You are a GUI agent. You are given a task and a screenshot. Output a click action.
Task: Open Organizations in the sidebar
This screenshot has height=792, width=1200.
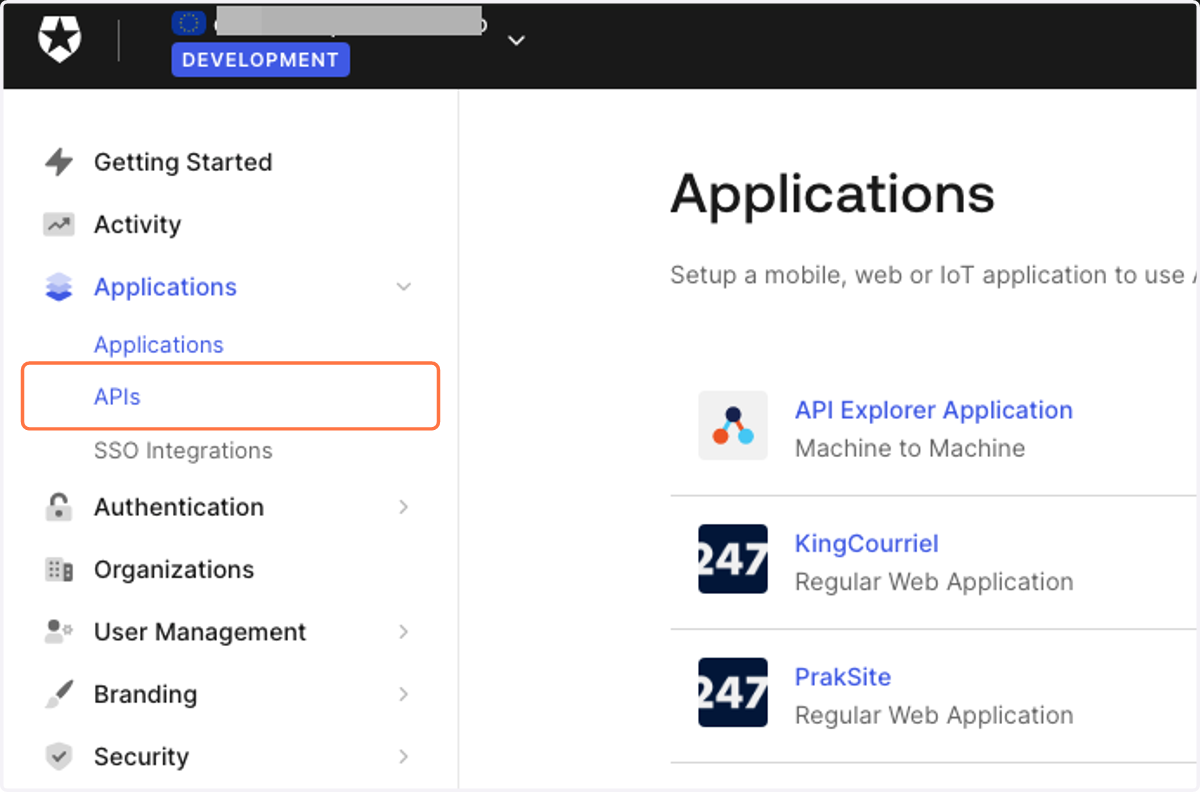(x=174, y=570)
